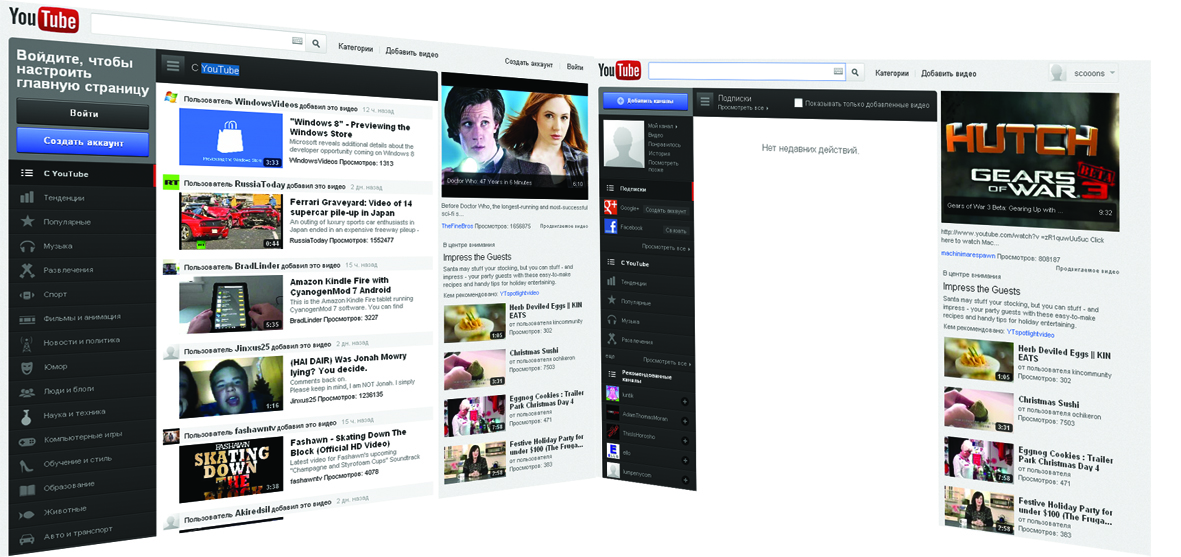Click 'Добавить каналы' button in right window
Screen dimensions: 1181x557
645,100
